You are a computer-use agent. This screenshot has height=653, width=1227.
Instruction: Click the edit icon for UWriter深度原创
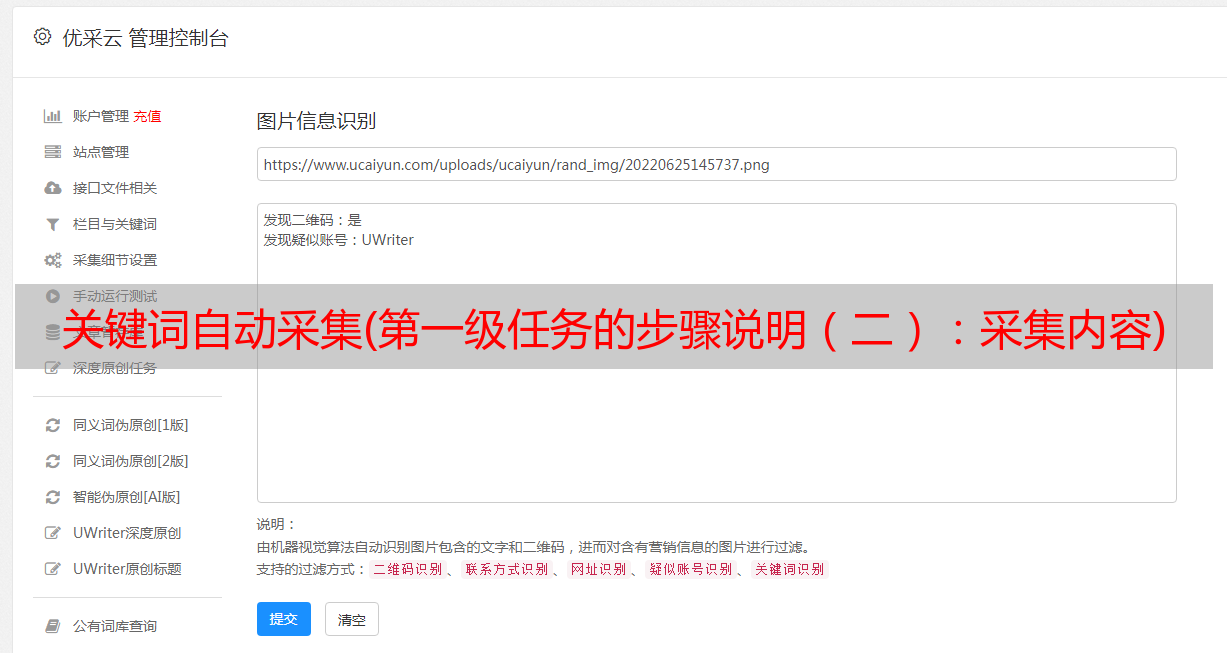(53, 533)
